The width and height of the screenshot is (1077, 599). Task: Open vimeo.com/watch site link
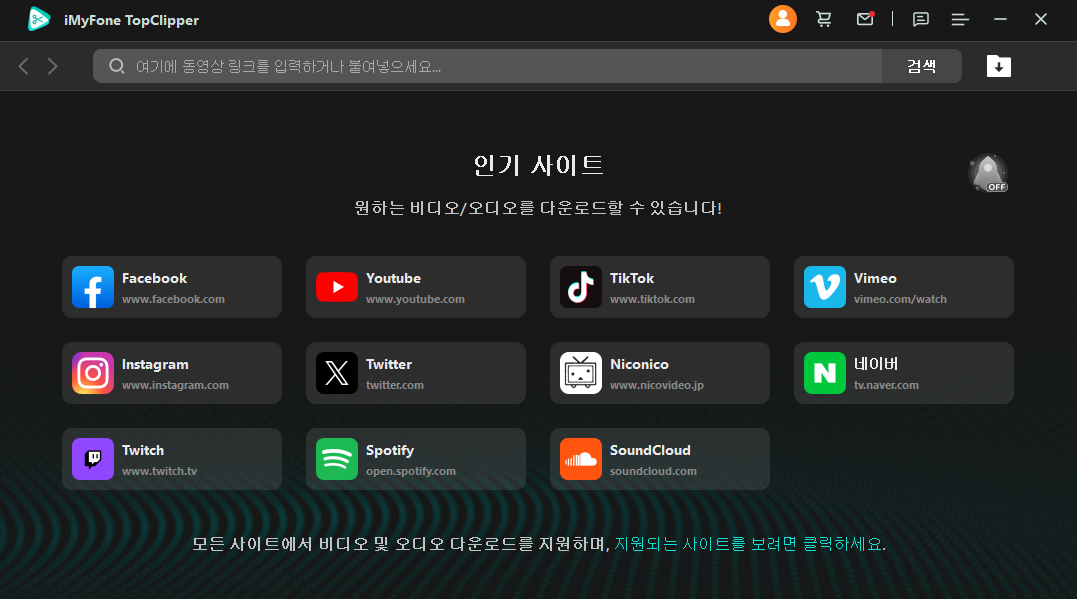click(x=900, y=300)
